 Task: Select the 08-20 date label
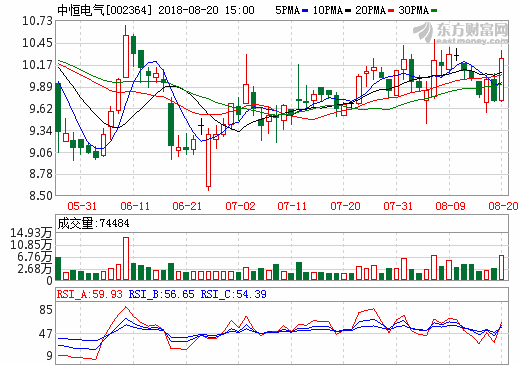point(503,206)
